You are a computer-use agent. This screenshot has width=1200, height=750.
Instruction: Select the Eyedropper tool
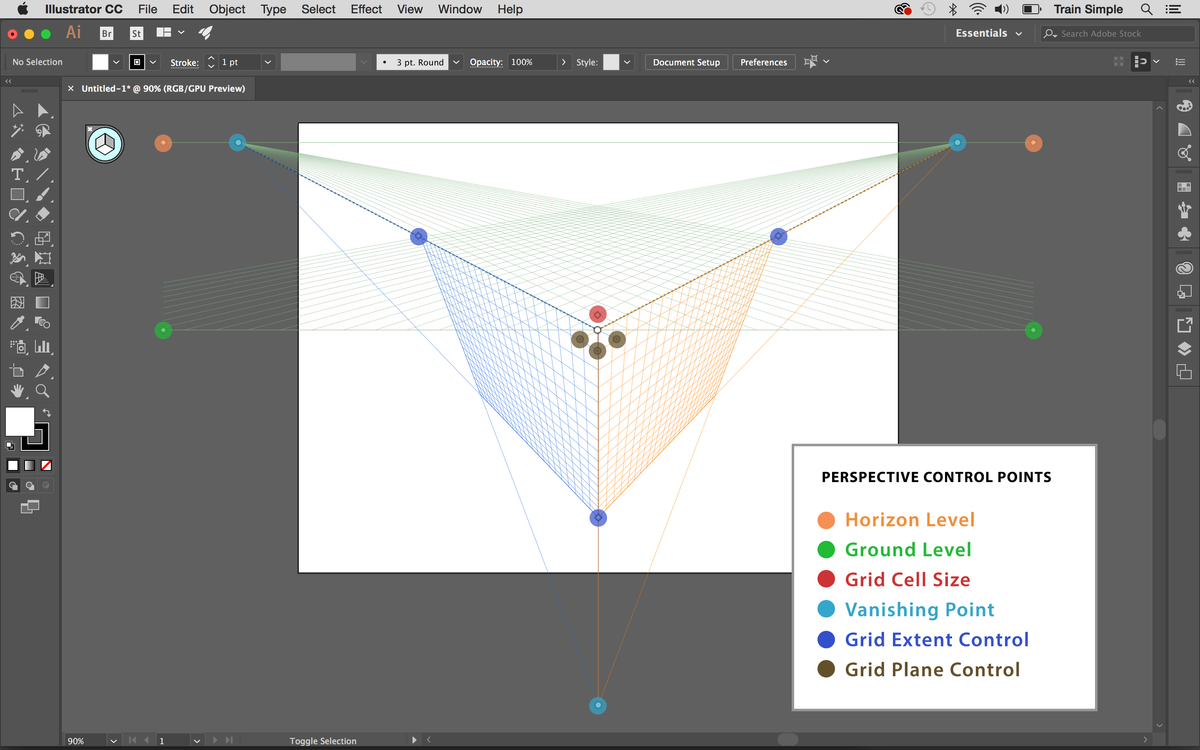[x=18, y=321]
